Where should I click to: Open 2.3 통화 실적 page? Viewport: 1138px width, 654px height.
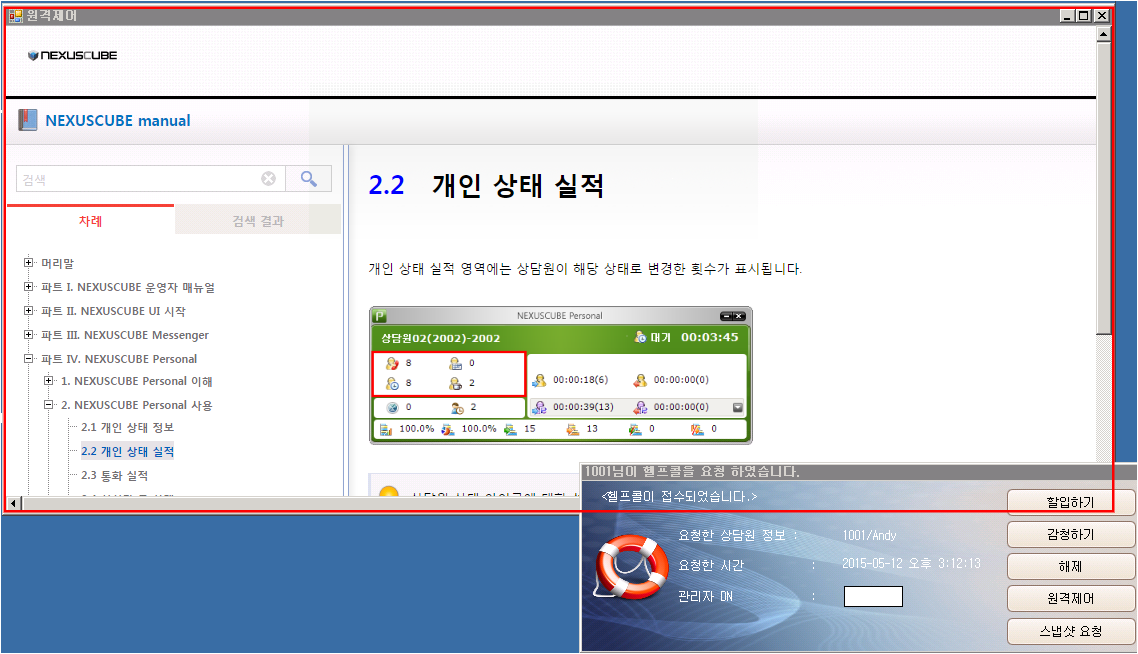[x=115, y=475]
